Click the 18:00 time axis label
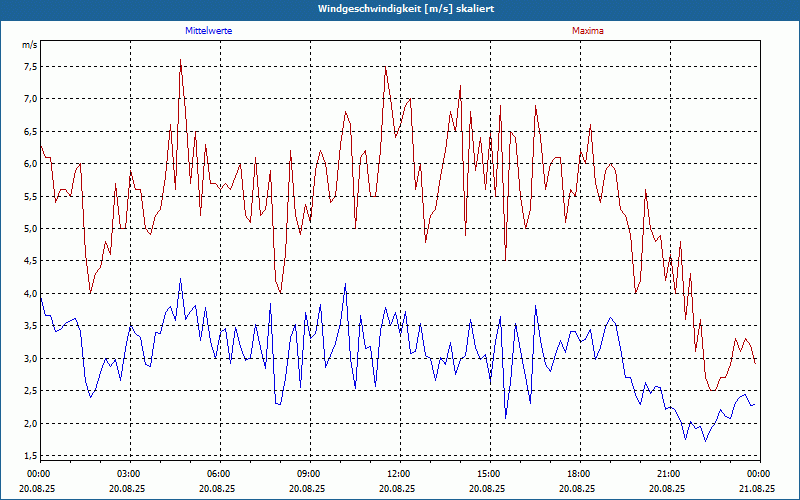 pos(578,474)
